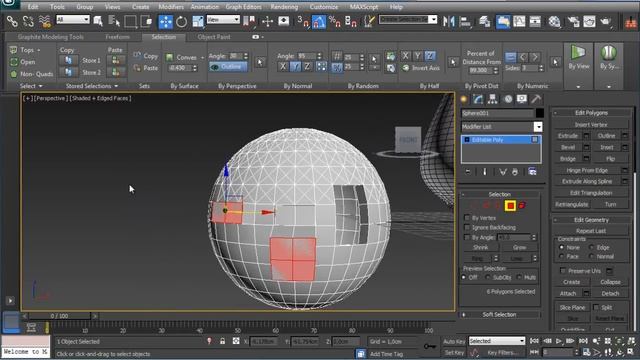Select the Select and Rotate tool
Image resolution: width=640 pixels, height=360 pixels.
coord(182,21)
